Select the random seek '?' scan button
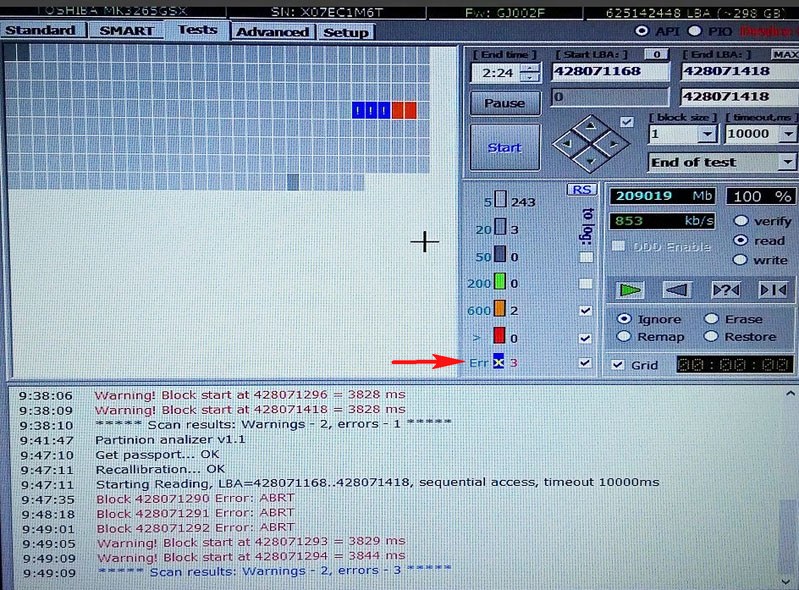Image resolution: width=799 pixels, height=590 pixels. pyautogui.click(x=725, y=290)
